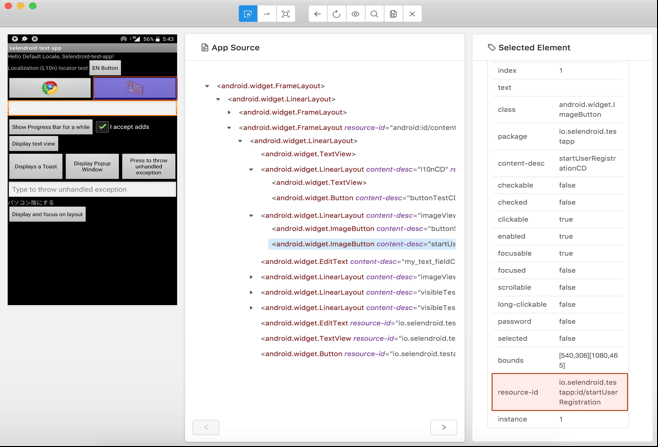Open the Search for element tool
Screen dimensions: 658x447
(374, 14)
